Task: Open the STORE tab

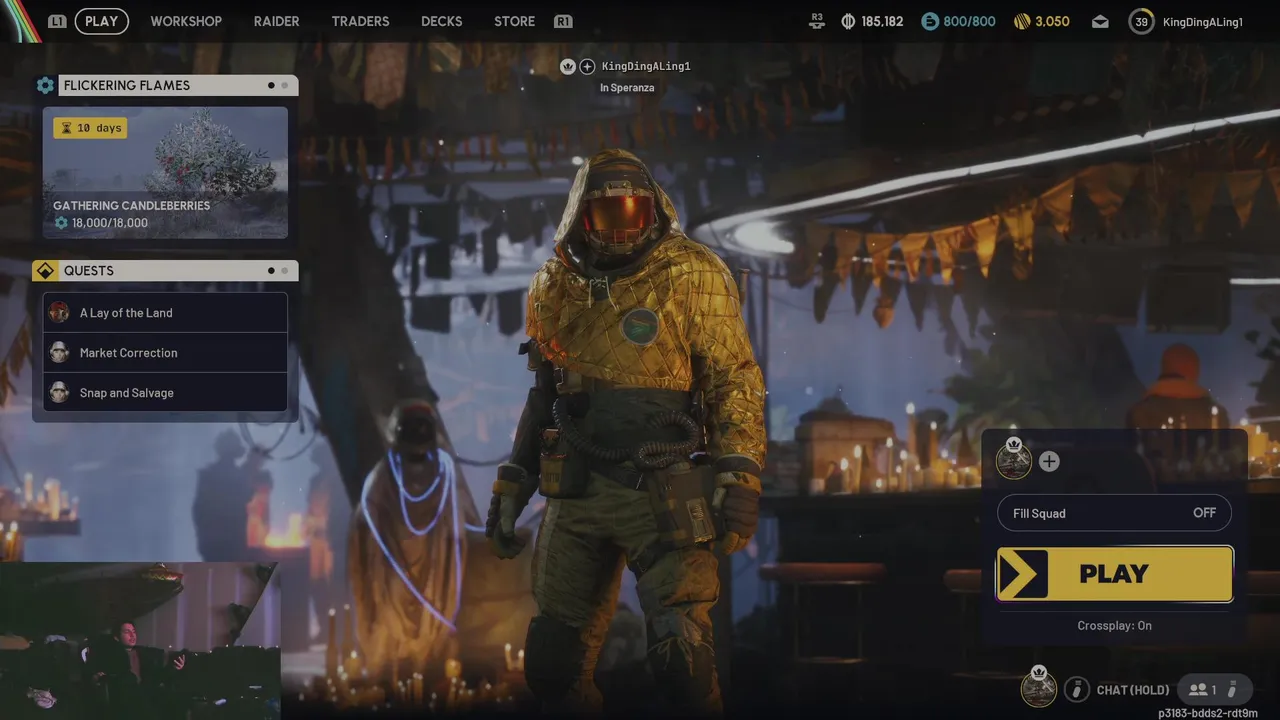Action: point(514,21)
